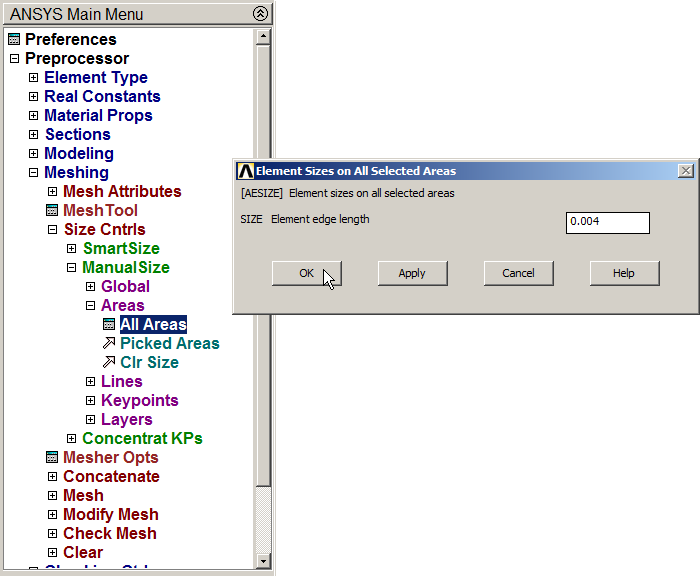700x576 pixels.
Task: Select the Check Mesh menu item
Action: pos(109,534)
